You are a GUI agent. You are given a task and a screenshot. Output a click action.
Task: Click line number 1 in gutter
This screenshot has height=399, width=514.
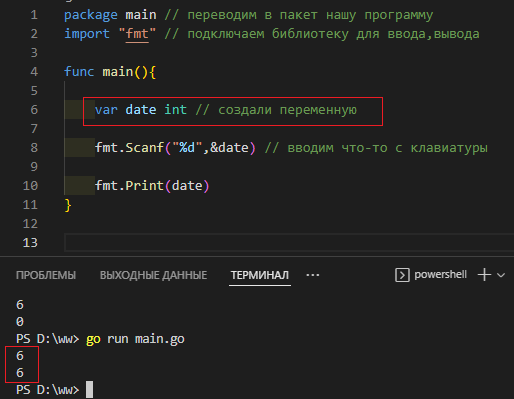click(x=34, y=15)
